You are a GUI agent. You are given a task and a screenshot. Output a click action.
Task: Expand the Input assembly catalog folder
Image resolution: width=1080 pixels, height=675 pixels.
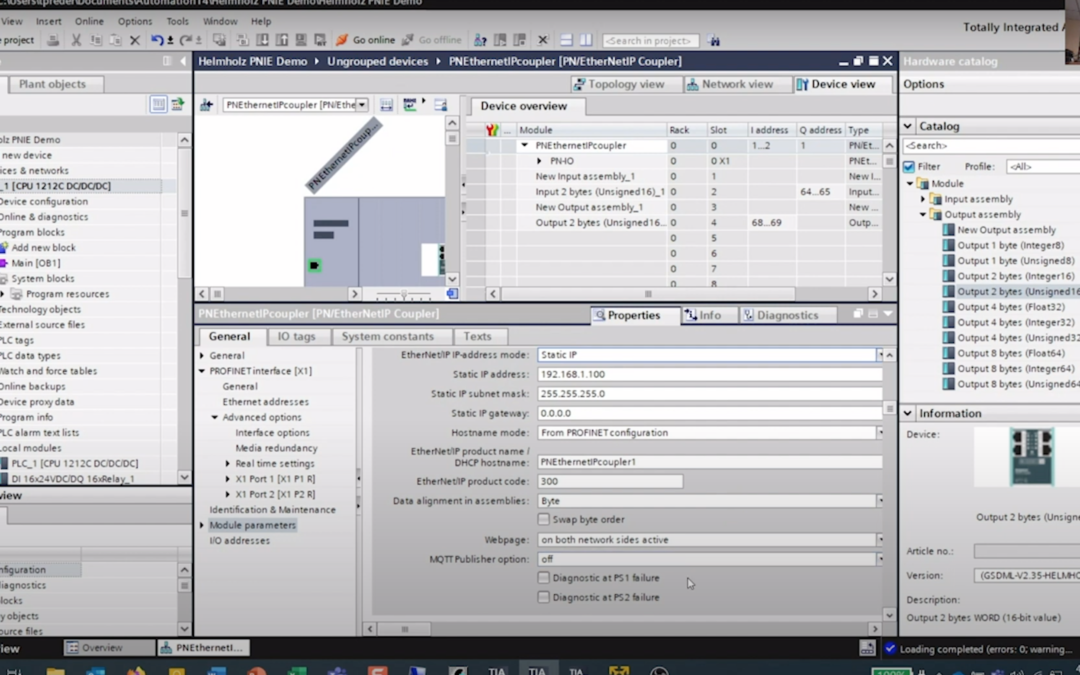pos(923,199)
